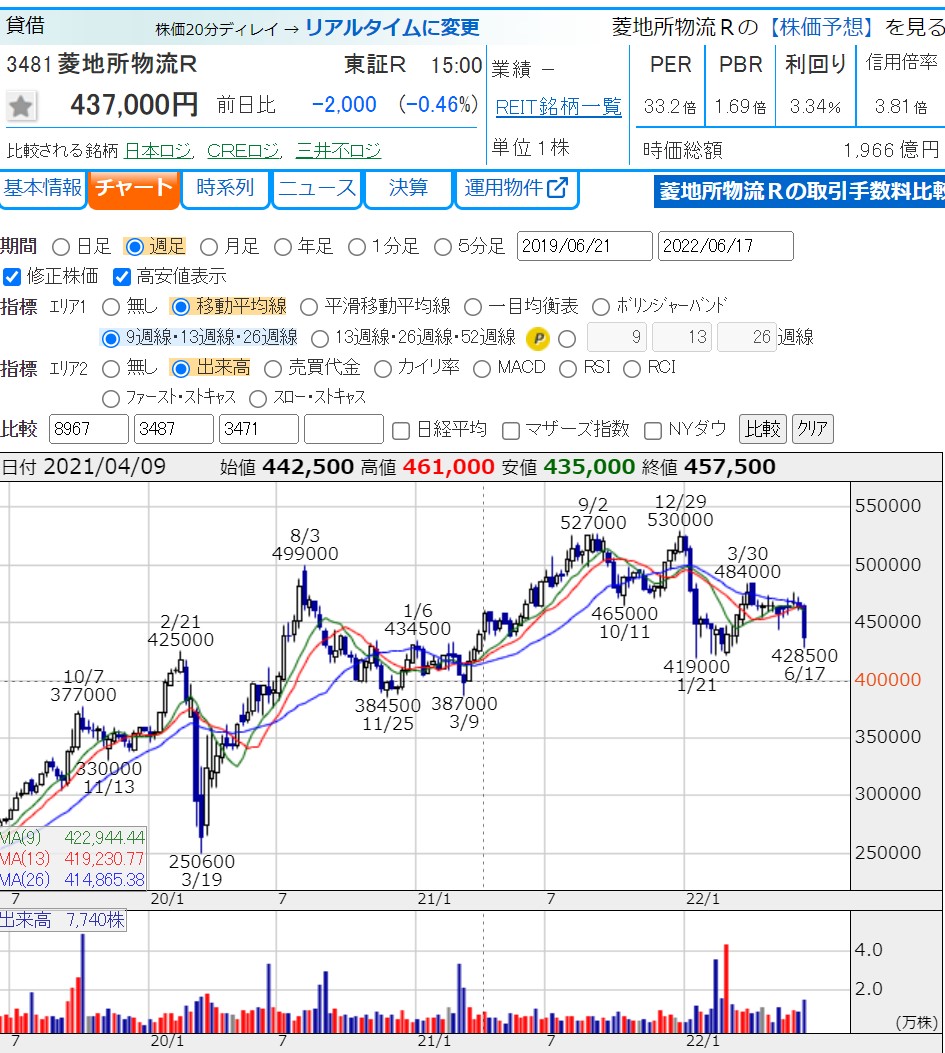
Task: Click the yellow P premium icon
Action: [538, 338]
